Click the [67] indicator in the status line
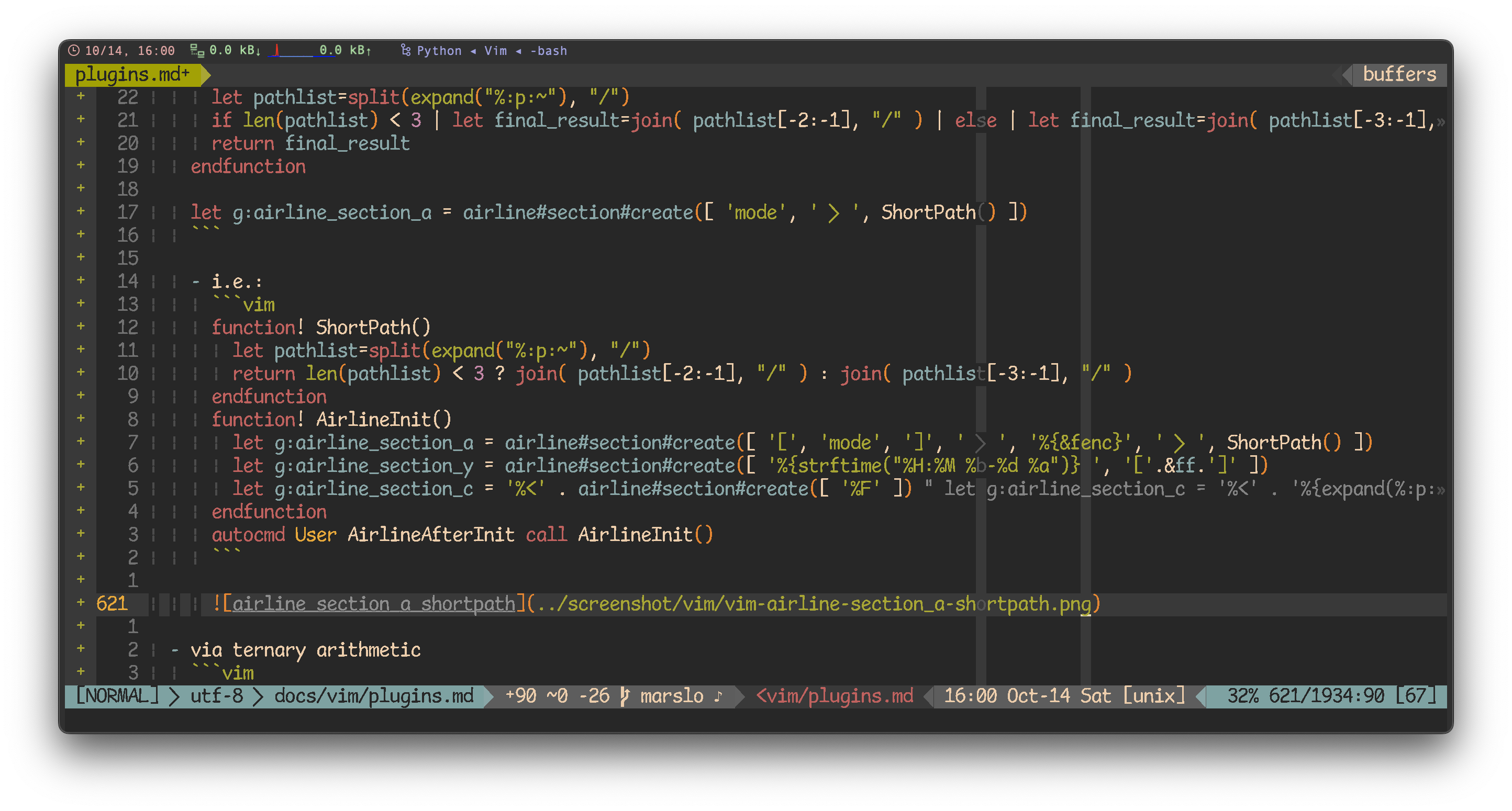This screenshot has width=1512, height=811. [1416, 695]
